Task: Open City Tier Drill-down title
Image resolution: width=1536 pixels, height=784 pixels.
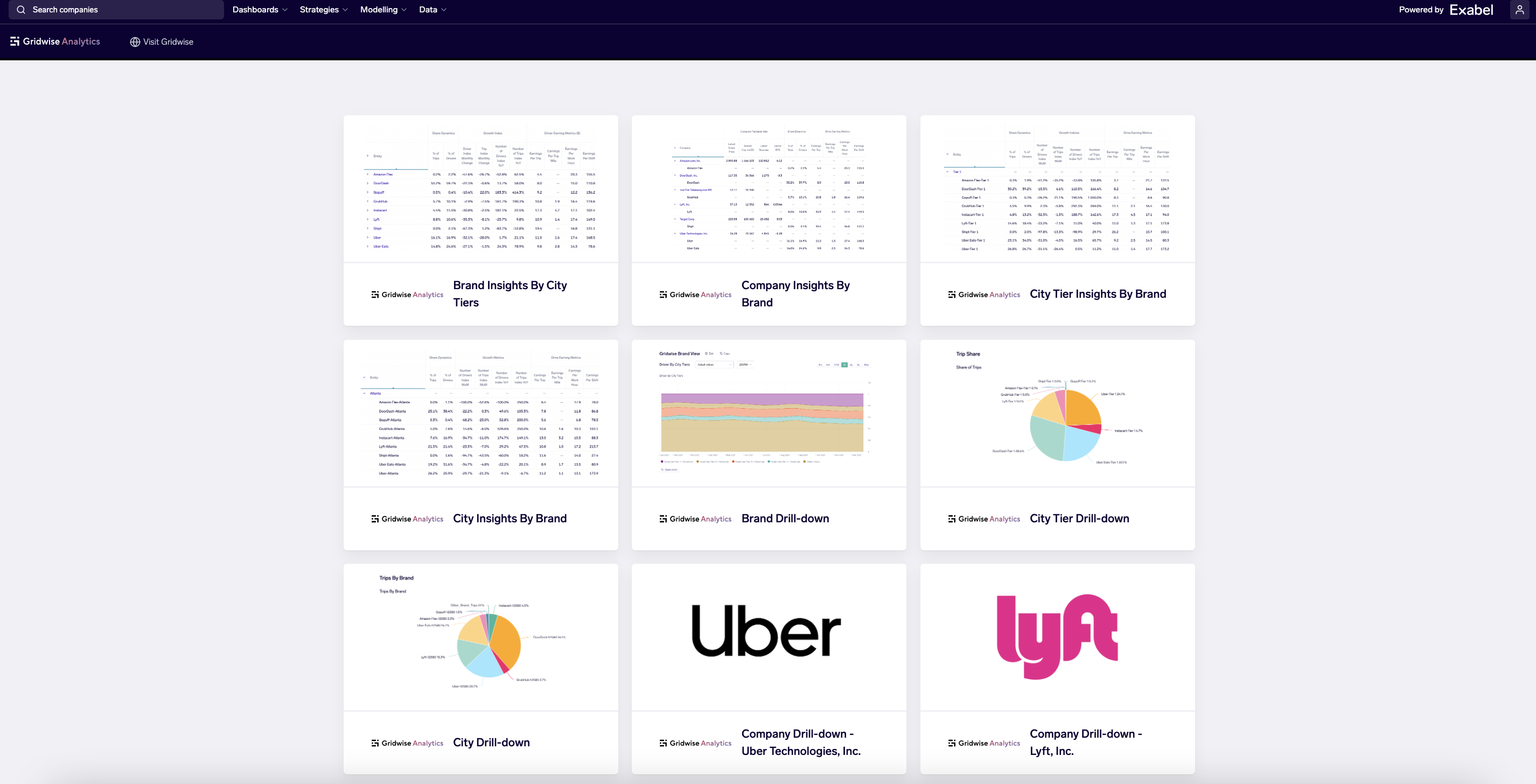Action: tap(1079, 518)
